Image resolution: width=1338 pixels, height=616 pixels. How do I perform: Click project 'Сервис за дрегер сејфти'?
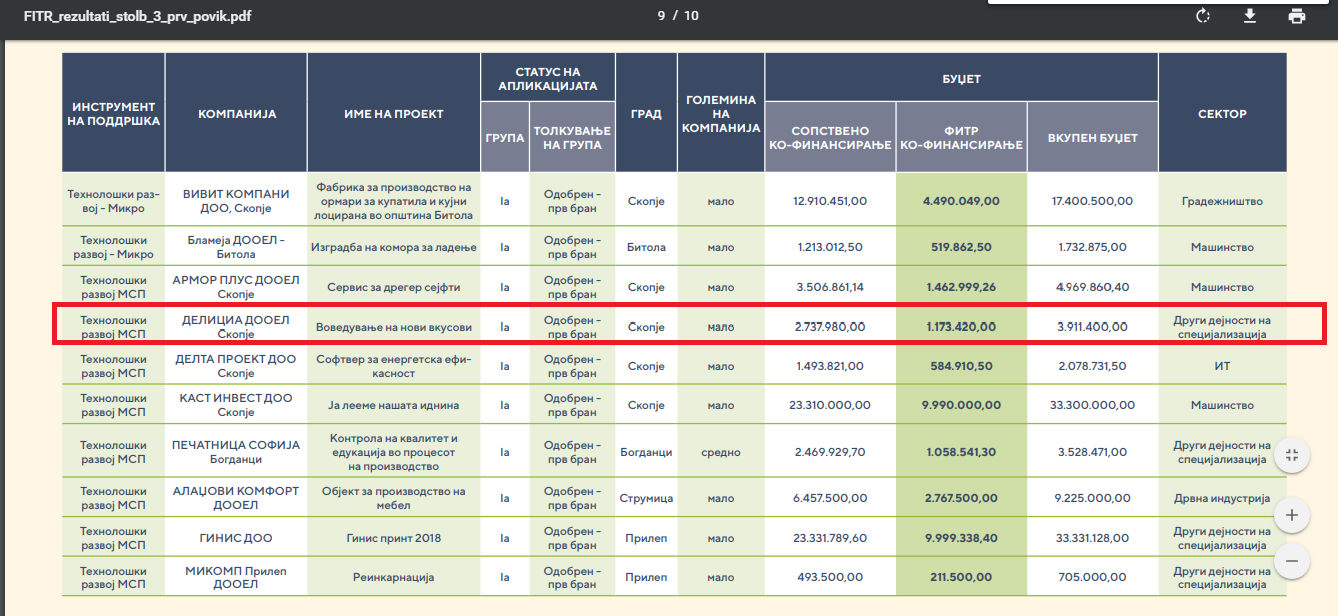coord(394,287)
